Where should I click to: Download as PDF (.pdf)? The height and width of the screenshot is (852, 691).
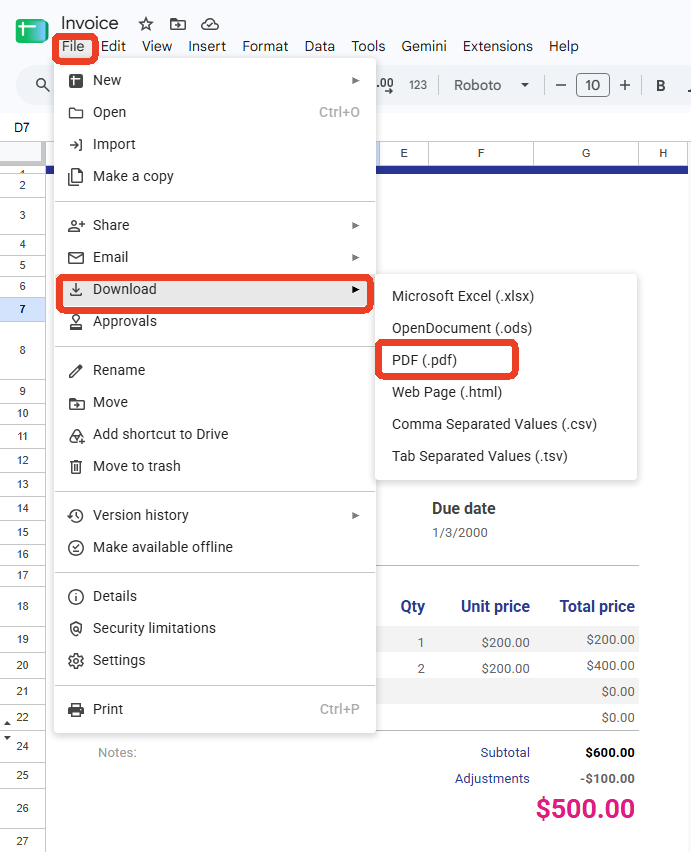click(506, 361)
